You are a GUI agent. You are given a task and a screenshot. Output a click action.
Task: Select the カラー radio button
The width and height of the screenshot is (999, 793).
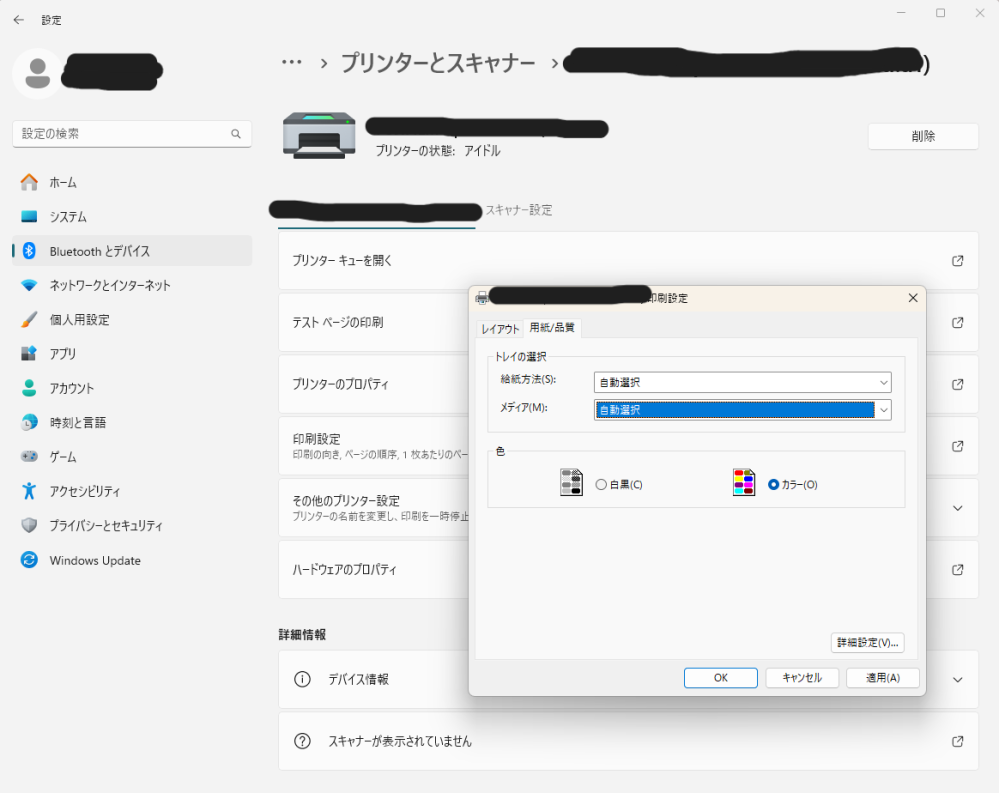[x=774, y=485]
